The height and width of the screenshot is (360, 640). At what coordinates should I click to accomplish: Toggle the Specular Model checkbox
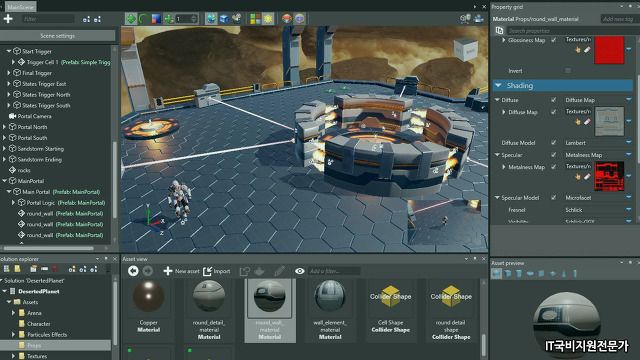click(x=553, y=198)
